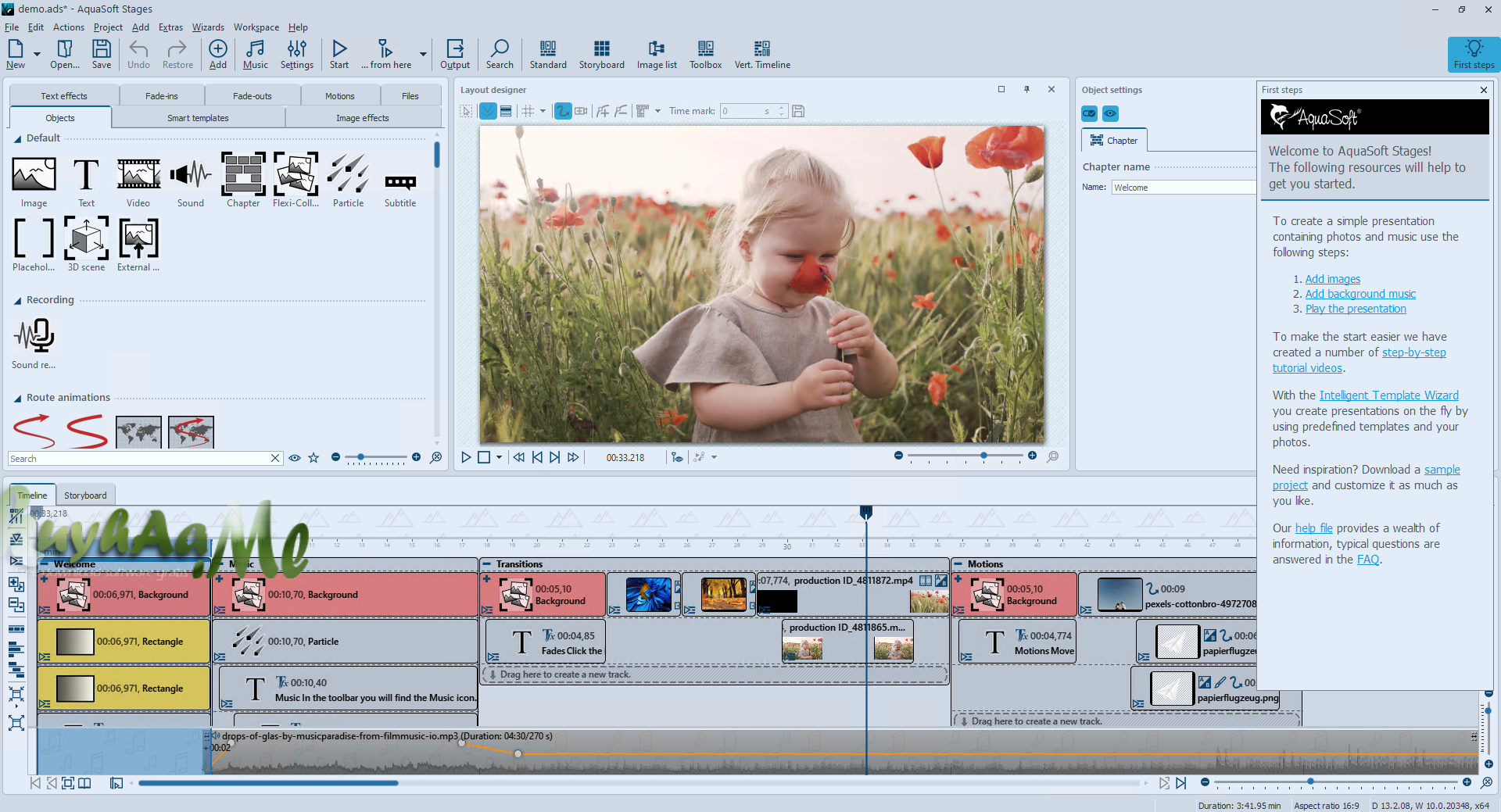Pin the Layout designer panel
The height and width of the screenshot is (812, 1501).
click(1026, 89)
